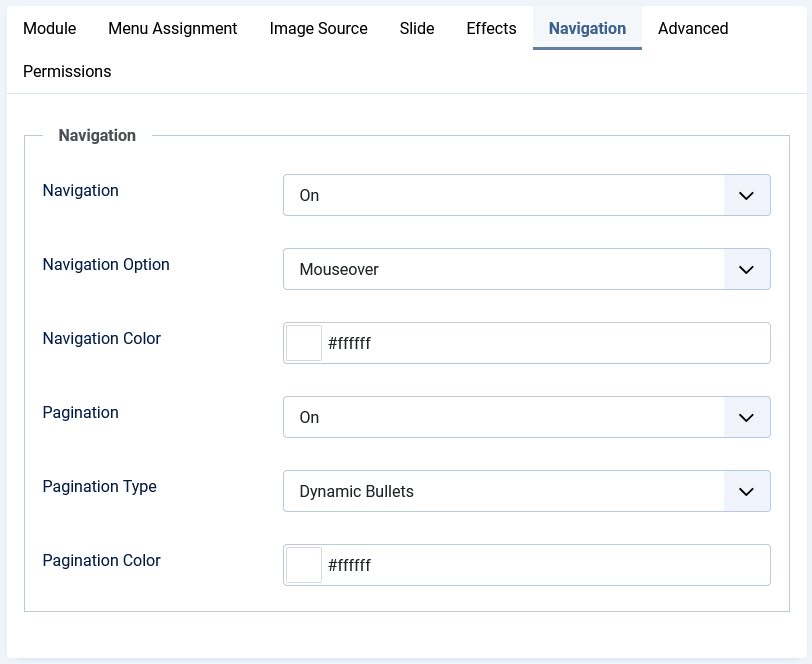Expand the Dynamic Bullets type dropdown
The height and width of the screenshot is (664, 812).
click(527, 492)
